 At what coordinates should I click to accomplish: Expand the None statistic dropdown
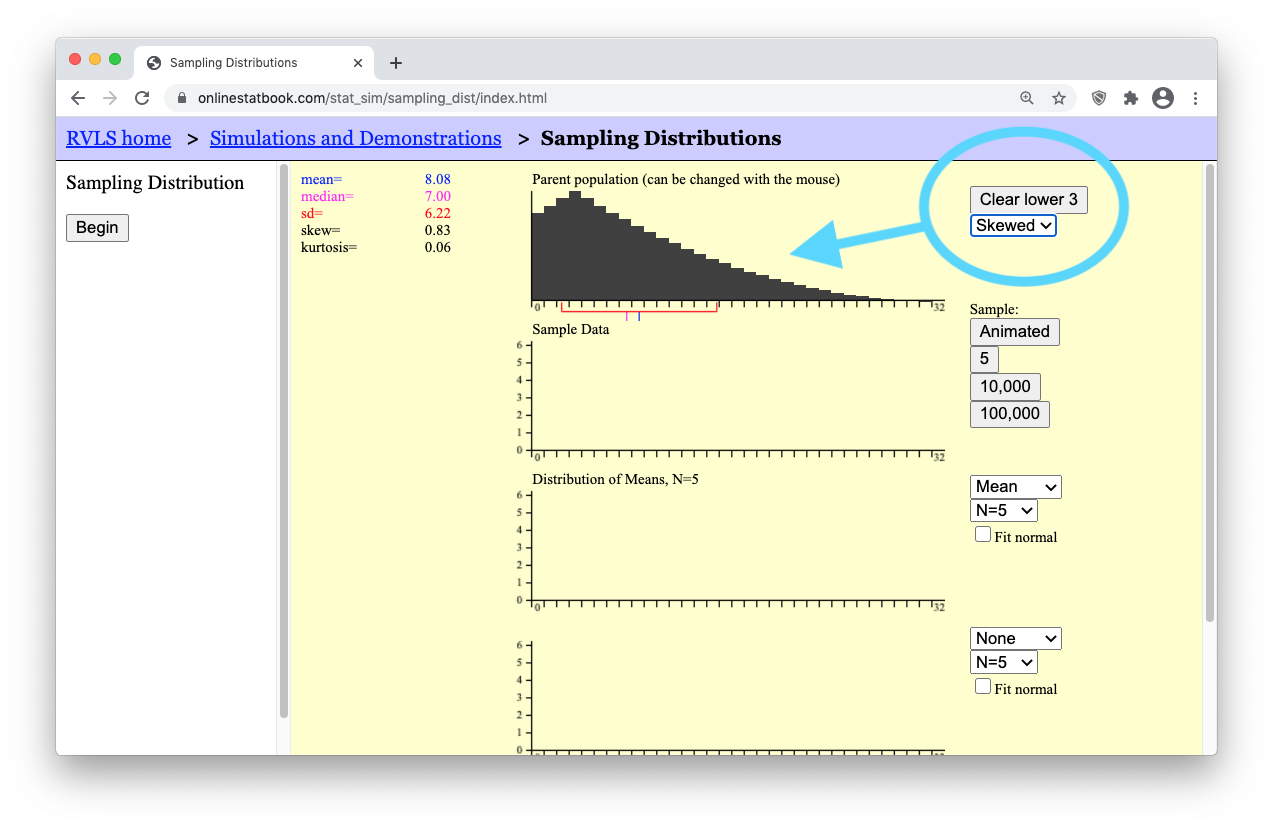click(x=1015, y=639)
